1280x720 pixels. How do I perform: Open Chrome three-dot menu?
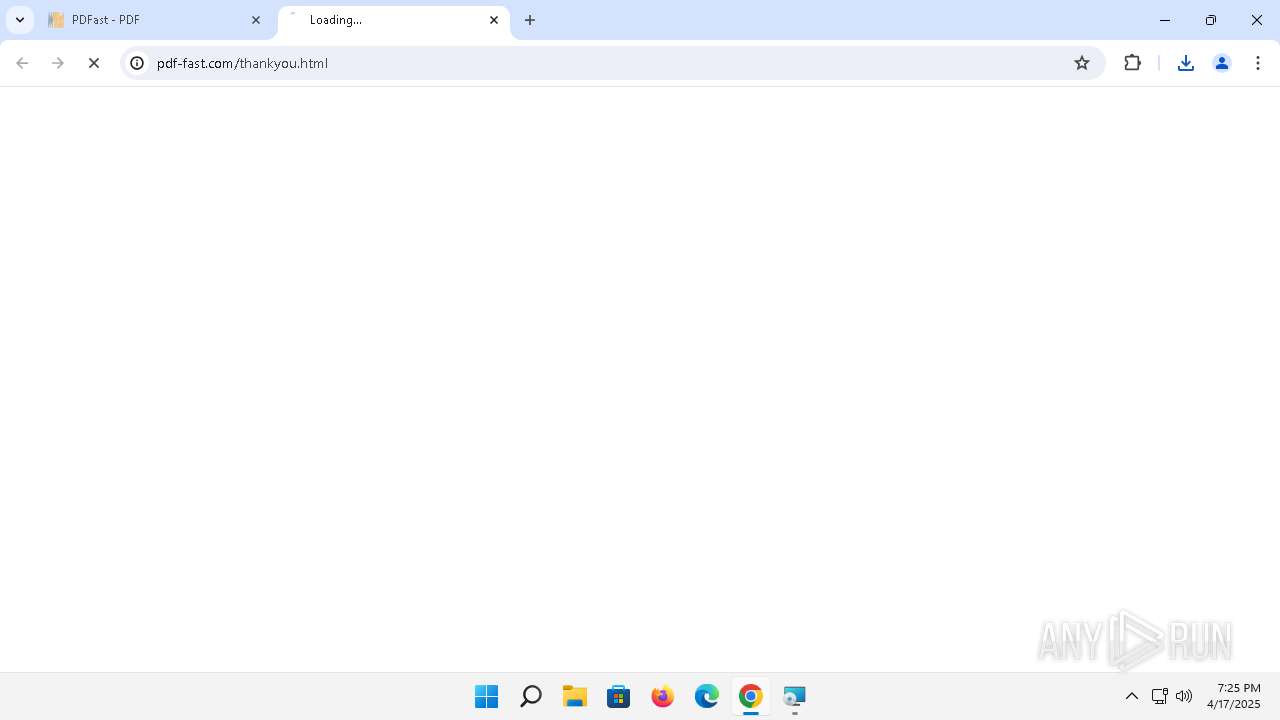point(1258,63)
